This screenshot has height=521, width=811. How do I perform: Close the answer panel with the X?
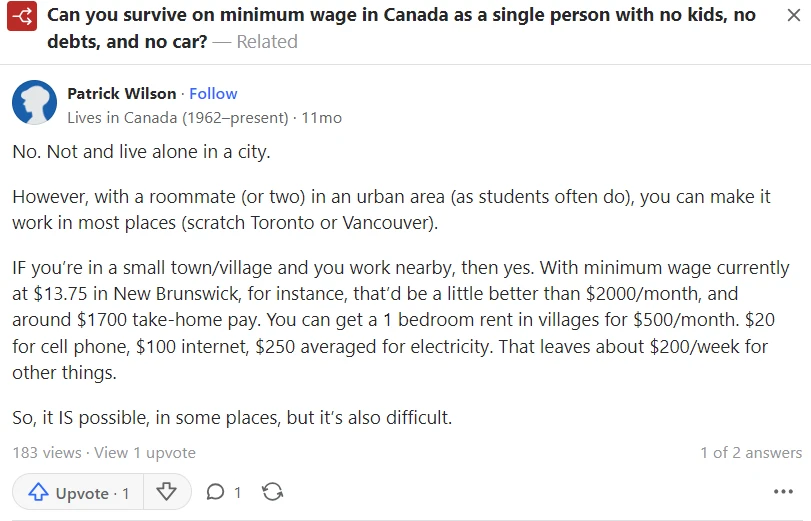pos(793,15)
